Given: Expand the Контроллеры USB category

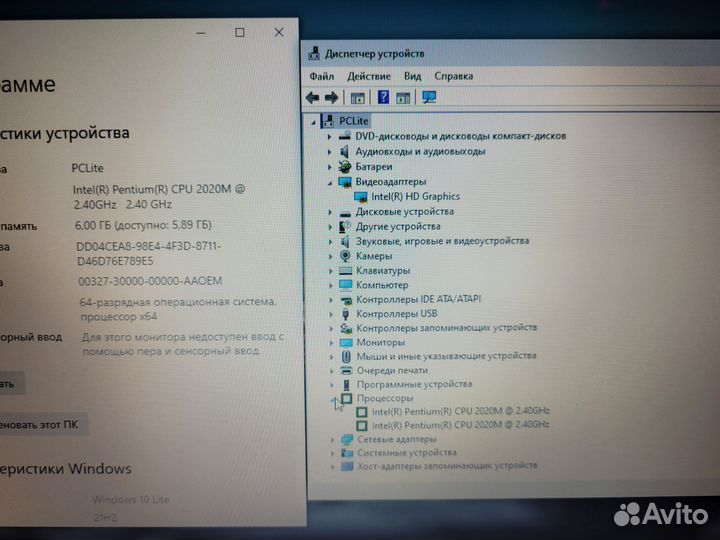Looking at the screenshot, I should tap(331, 315).
